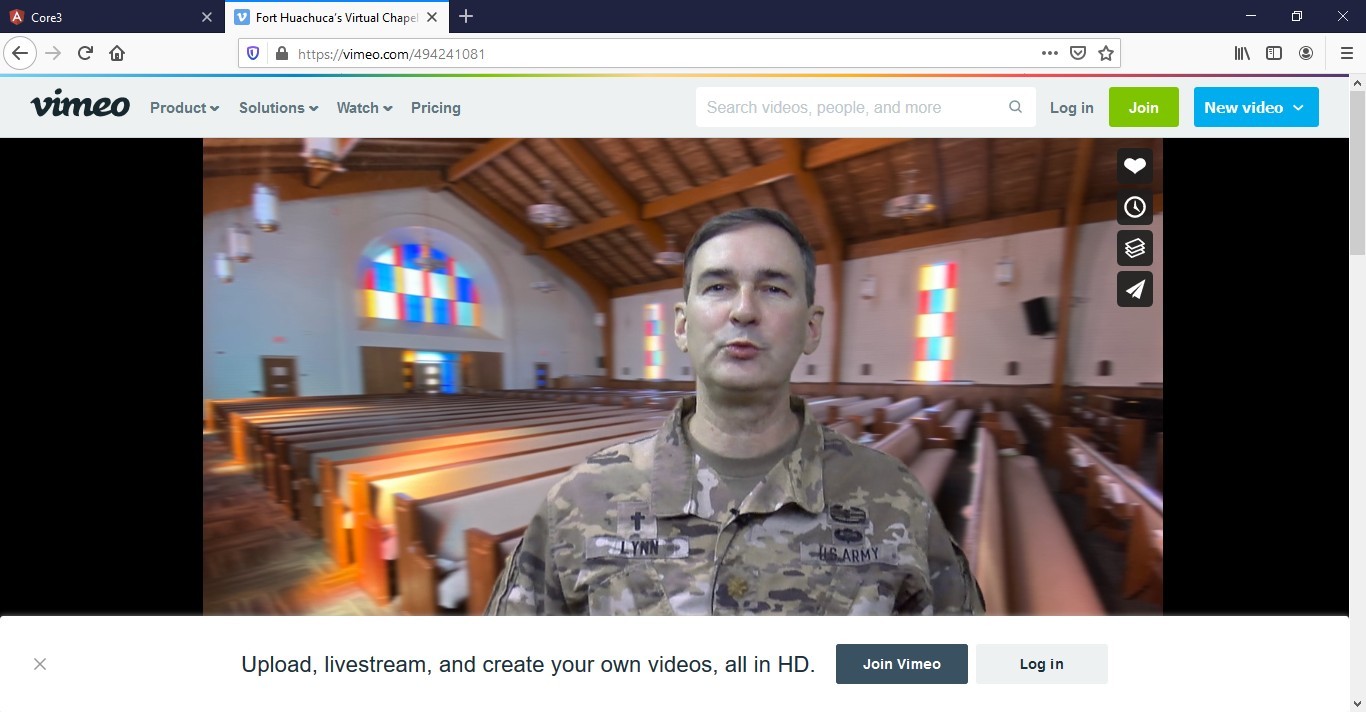Screen dimensions: 1366x712
Task: Switch to the Core3 tab
Action: point(112,17)
